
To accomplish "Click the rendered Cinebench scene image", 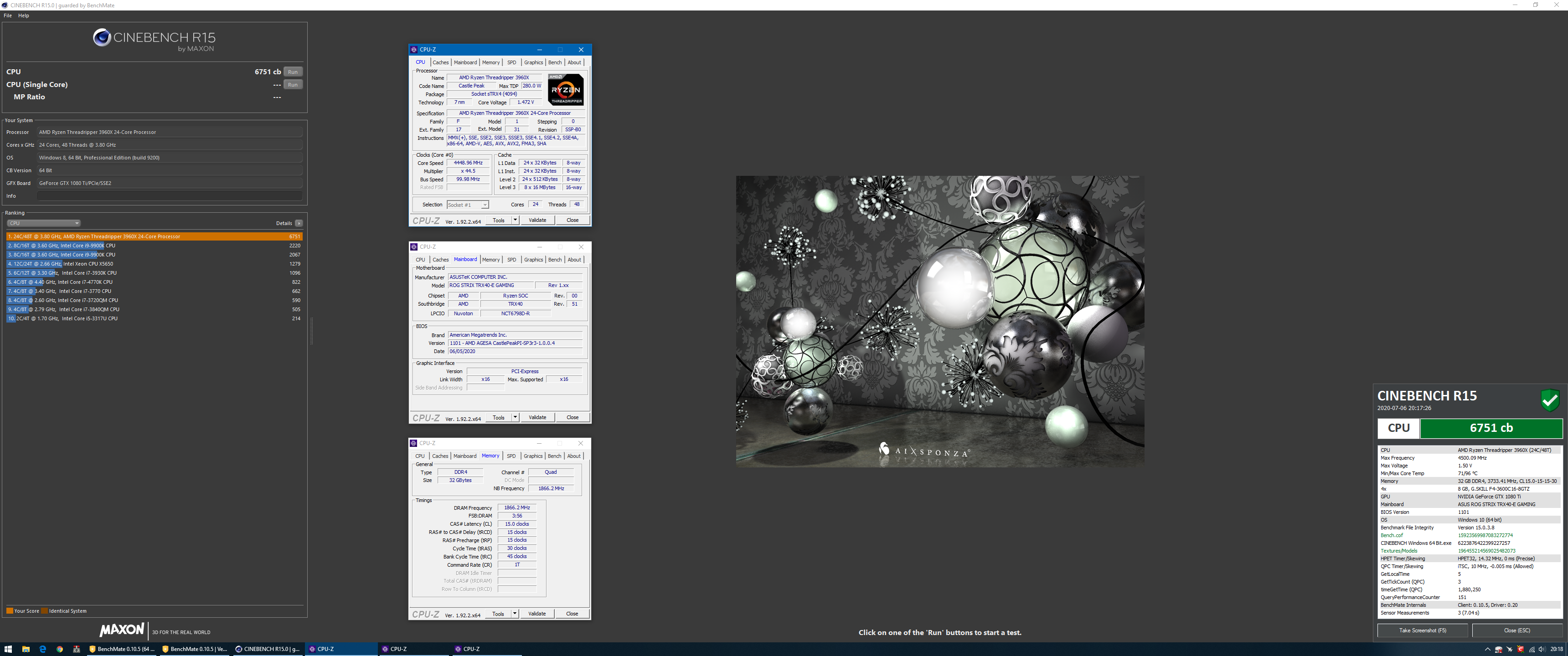I will click(x=940, y=321).
